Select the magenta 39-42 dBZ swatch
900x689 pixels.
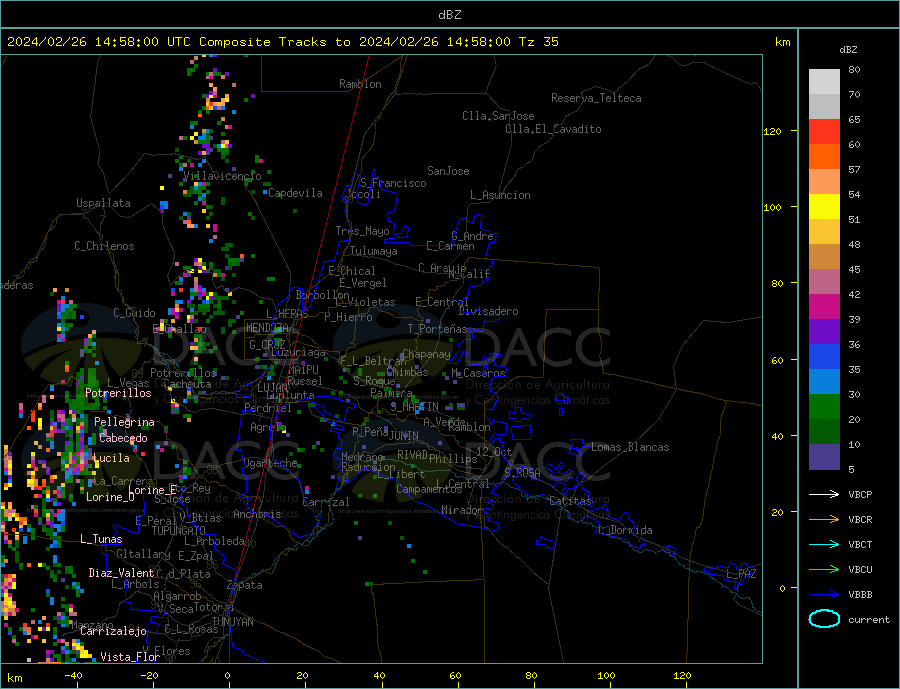click(824, 307)
